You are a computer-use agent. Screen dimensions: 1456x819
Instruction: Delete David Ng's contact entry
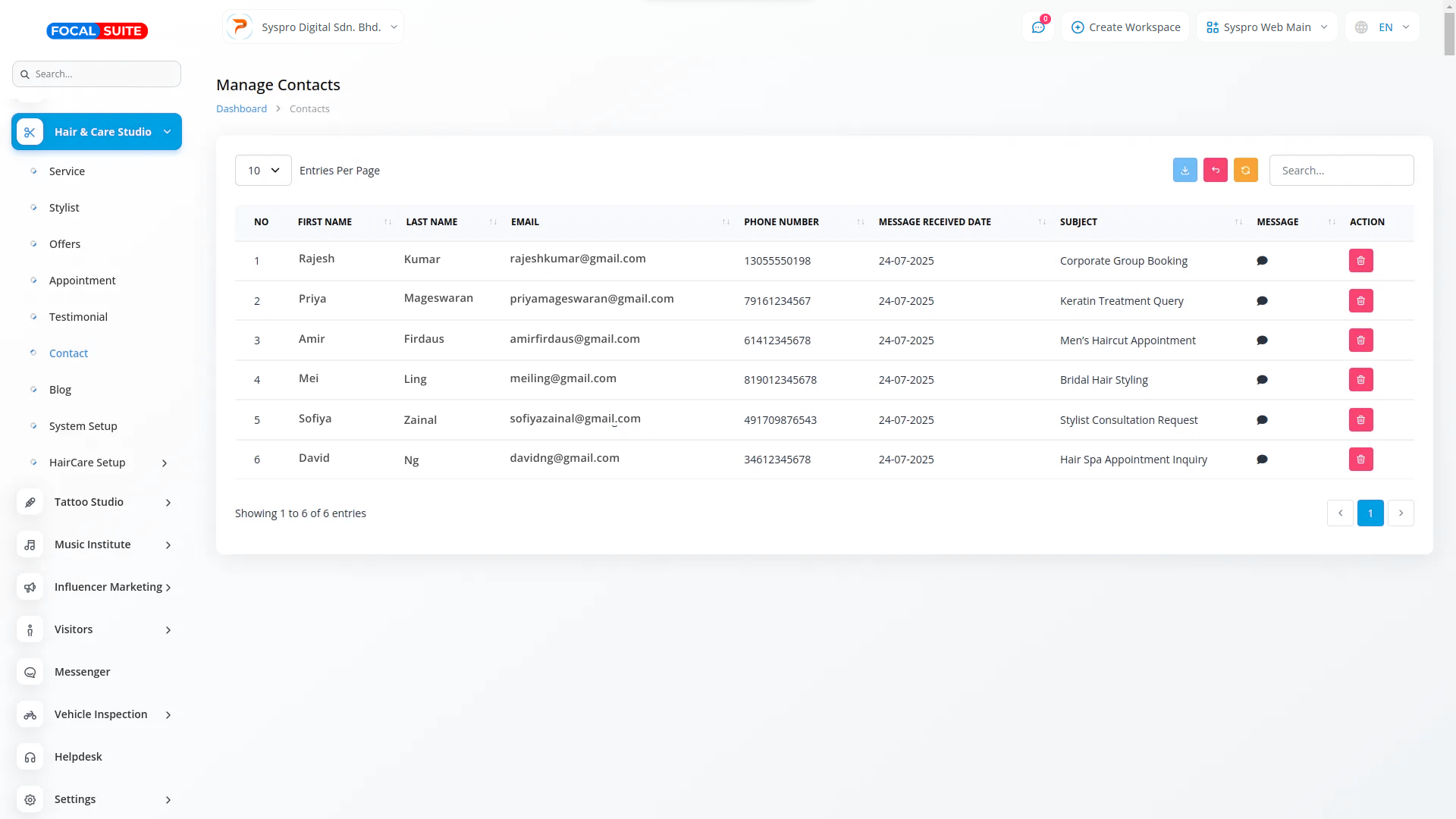tap(1360, 460)
